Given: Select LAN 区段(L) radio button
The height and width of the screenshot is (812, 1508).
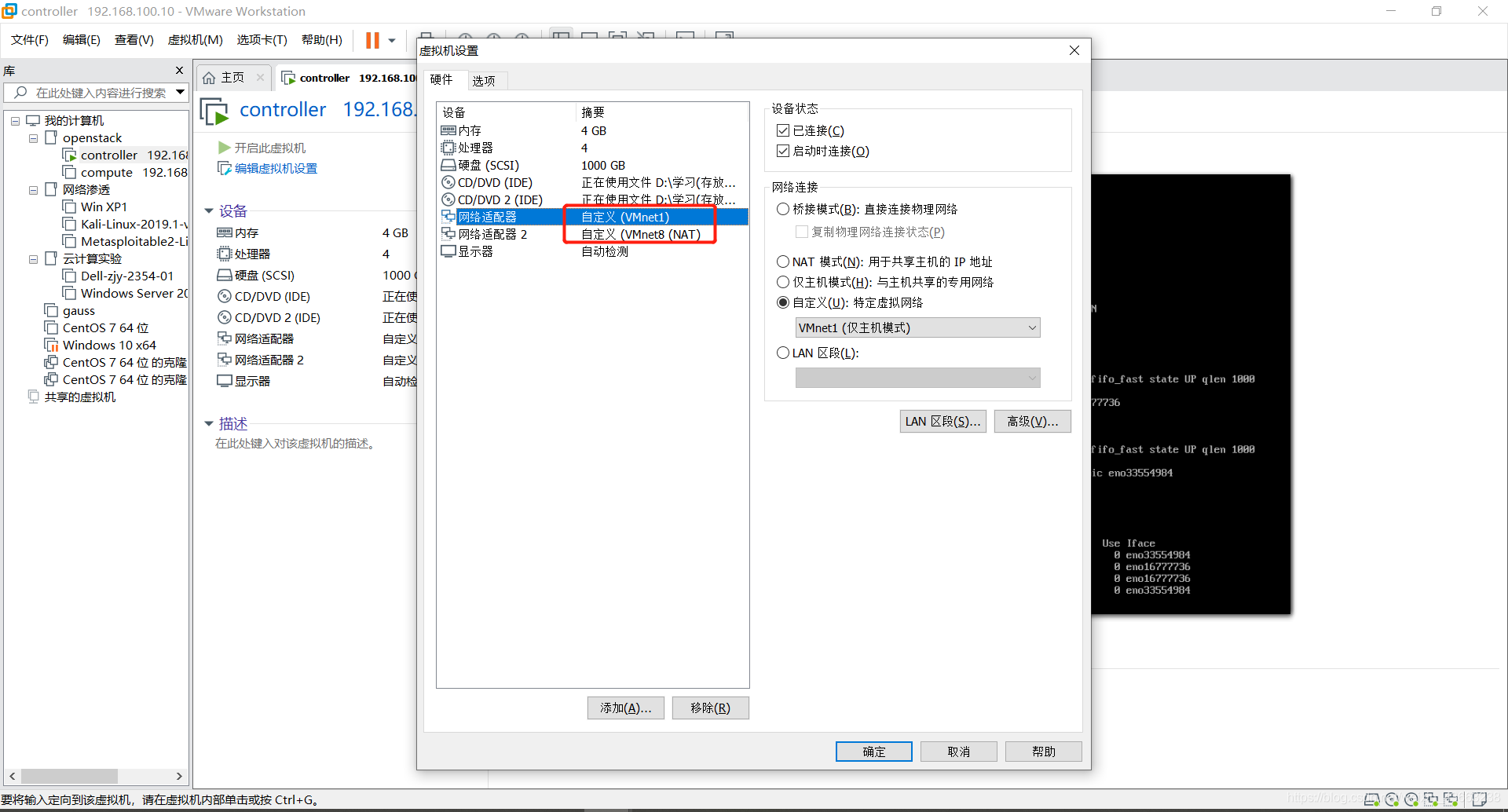Looking at the screenshot, I should point(782,353).
